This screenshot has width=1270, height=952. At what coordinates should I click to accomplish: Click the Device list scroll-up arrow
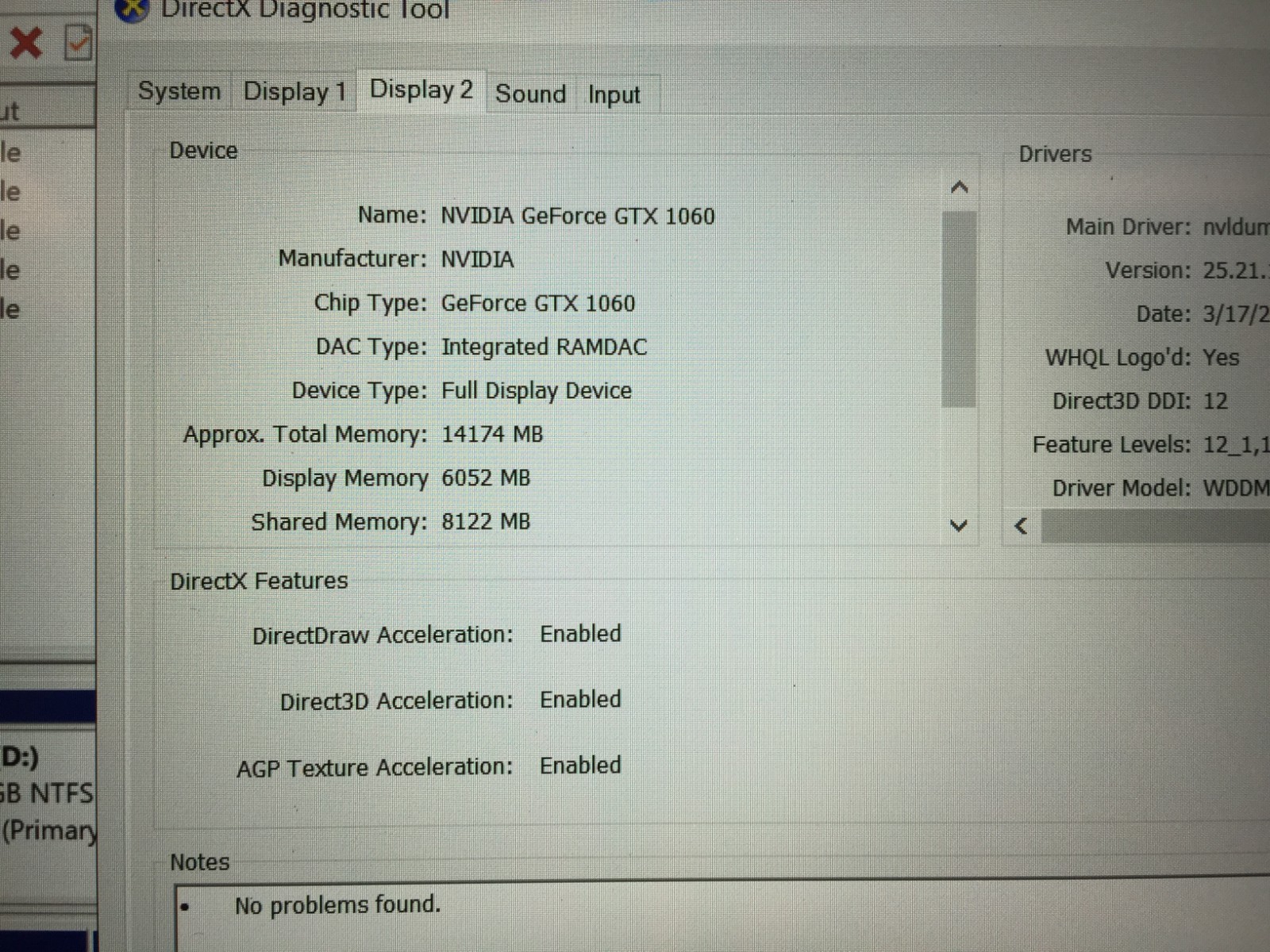pos(959,187)
